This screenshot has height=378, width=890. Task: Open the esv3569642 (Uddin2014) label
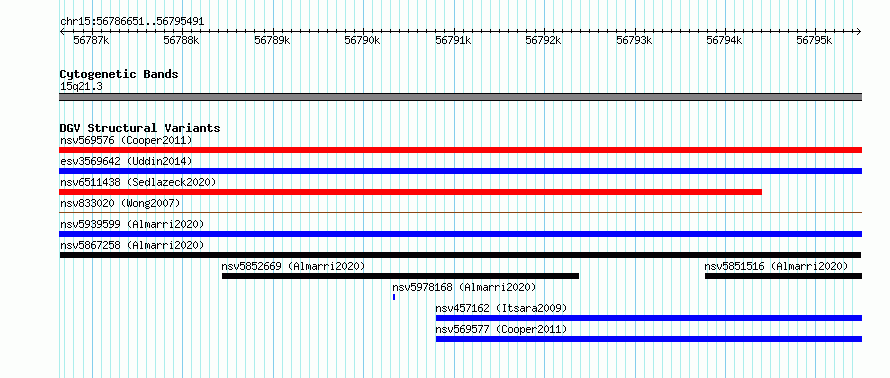[x=127, y=161]
